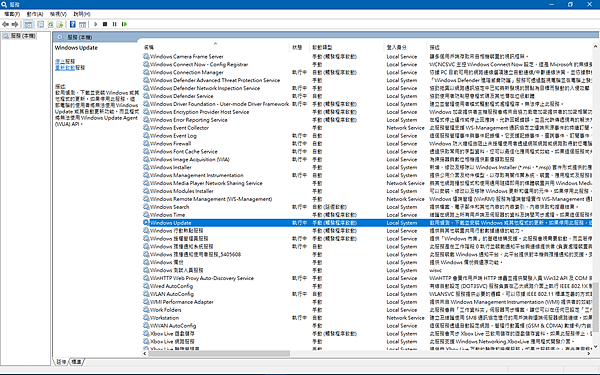Select the Windows Firewall service row
The image size is (600, 375).
[x=367, y=143]
